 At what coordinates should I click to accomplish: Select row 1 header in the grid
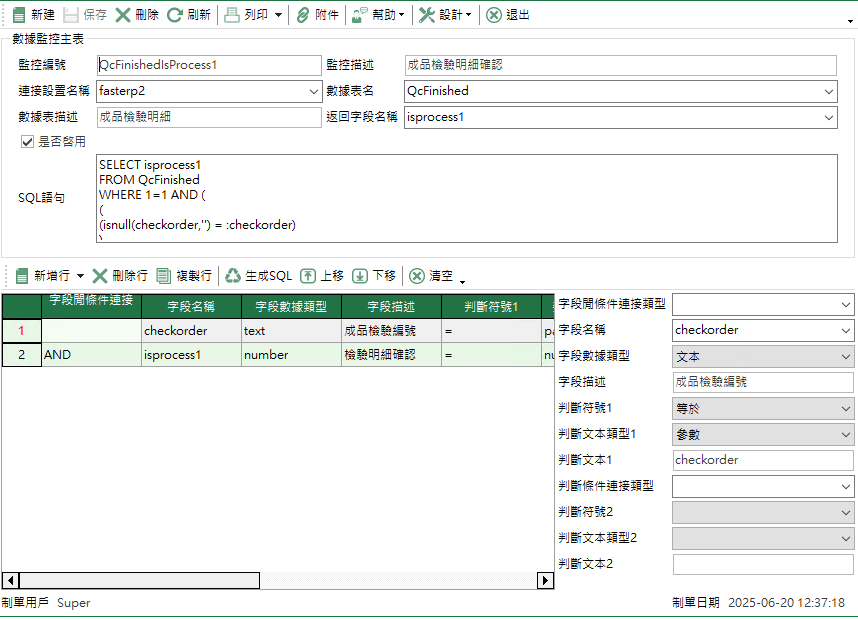point(22,331)
